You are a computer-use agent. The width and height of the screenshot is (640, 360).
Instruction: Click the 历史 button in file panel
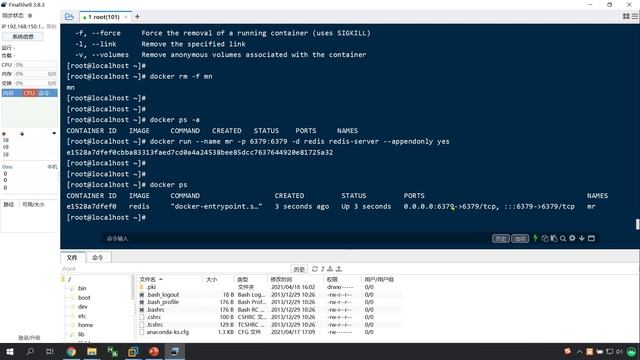(299, 269)
